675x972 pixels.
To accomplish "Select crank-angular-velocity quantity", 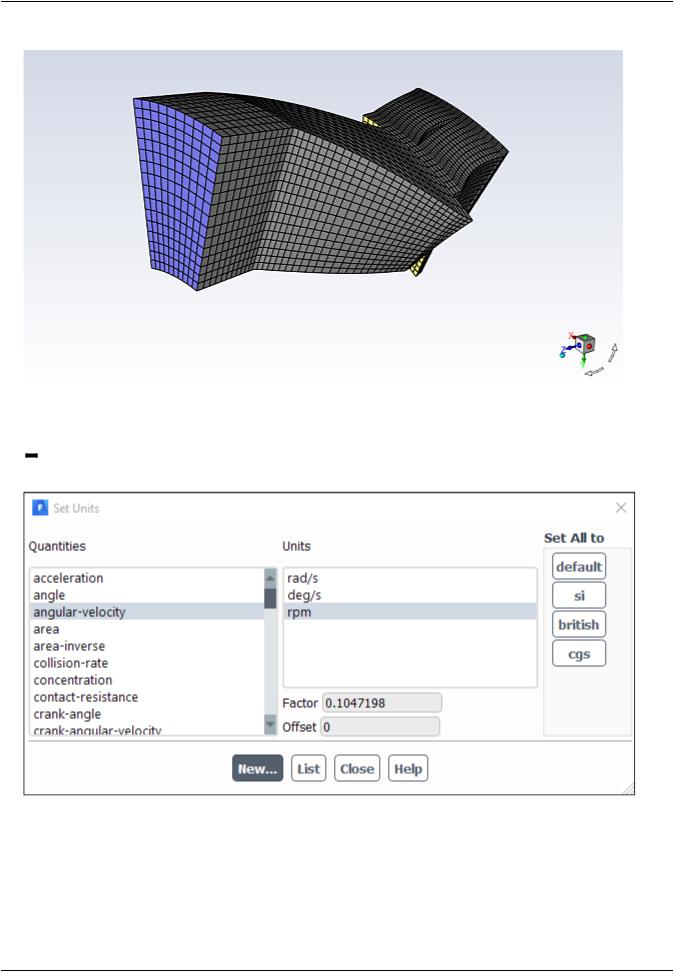I will 147,730.
